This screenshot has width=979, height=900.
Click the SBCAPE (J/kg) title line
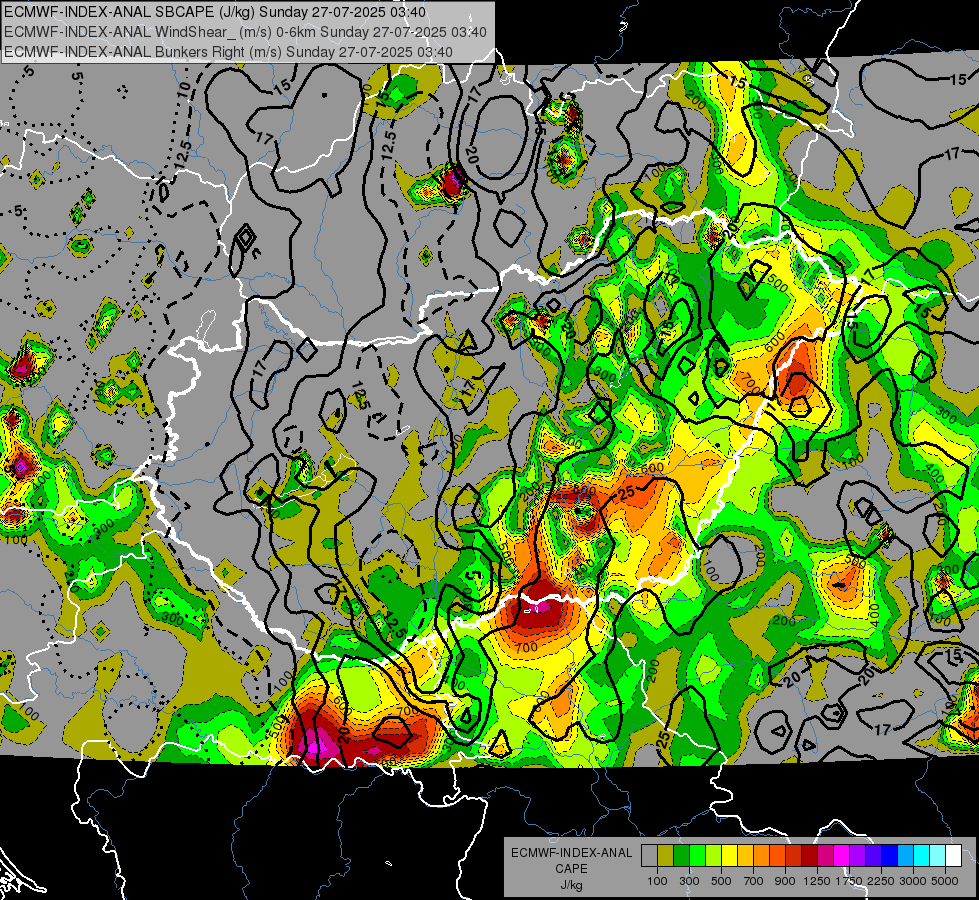click(215, 12)
